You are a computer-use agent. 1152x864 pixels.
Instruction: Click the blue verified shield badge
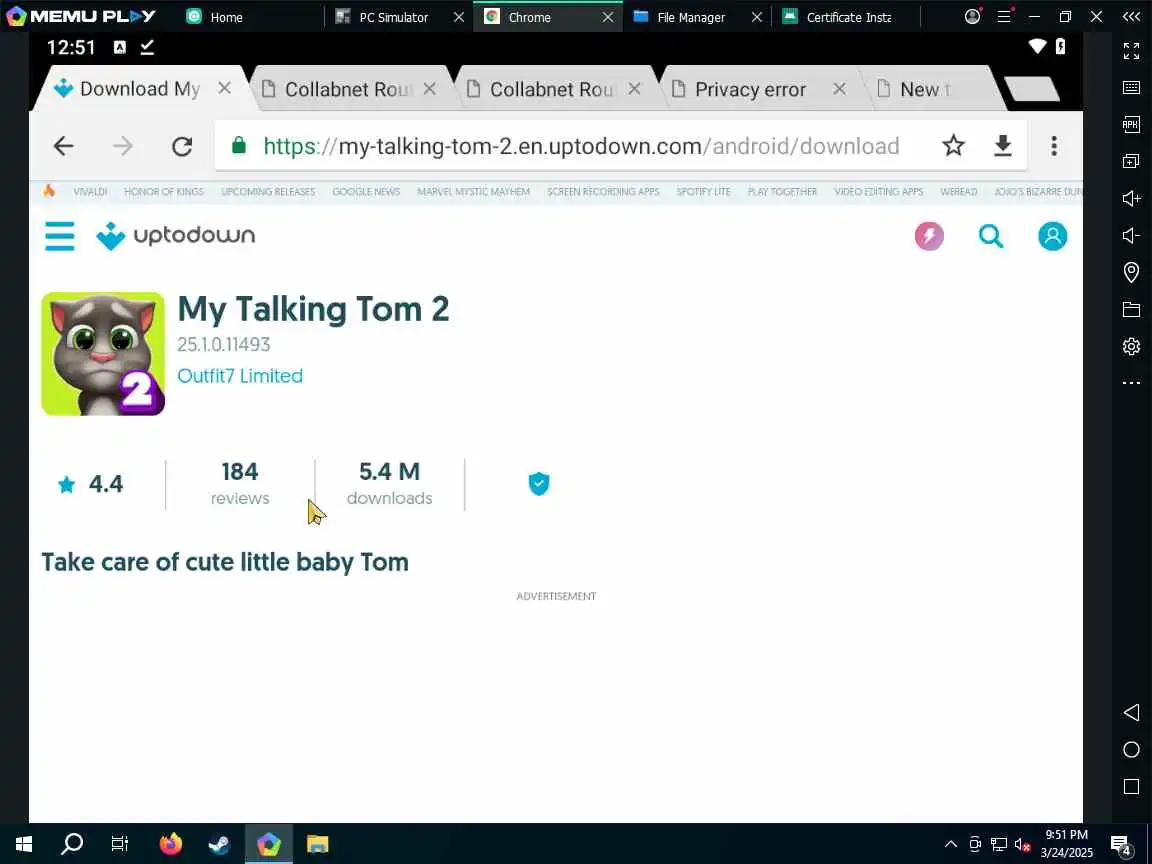point(539,483)
